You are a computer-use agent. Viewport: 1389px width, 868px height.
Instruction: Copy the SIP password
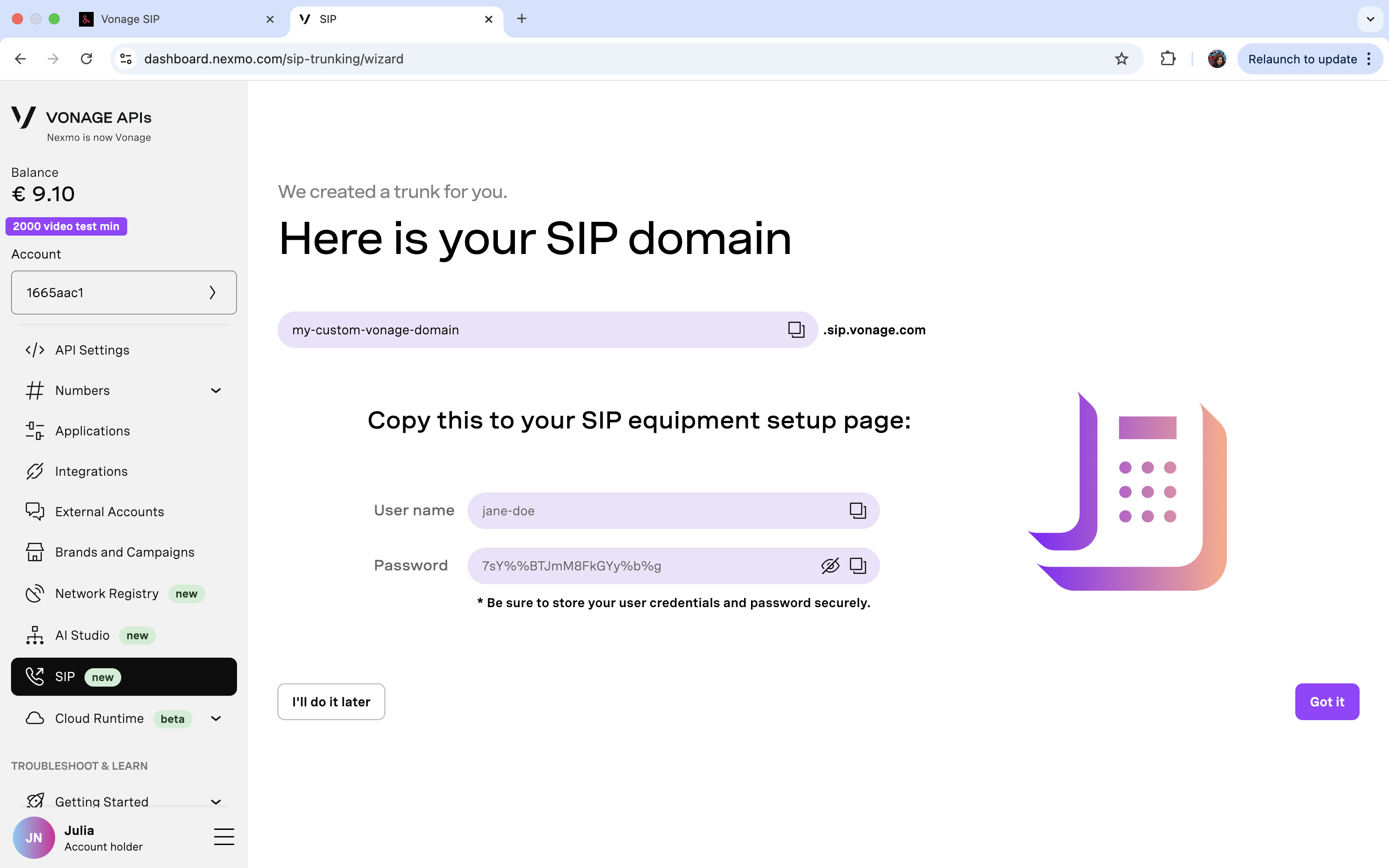pos(858,565)
